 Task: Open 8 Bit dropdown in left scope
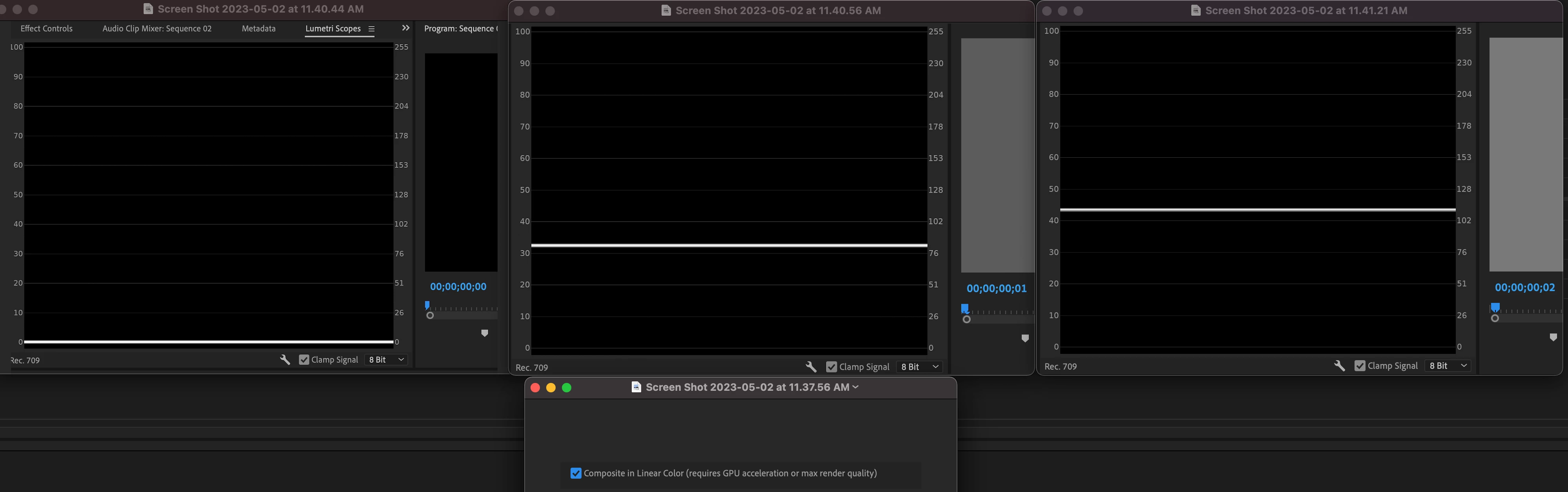[386, 360]
